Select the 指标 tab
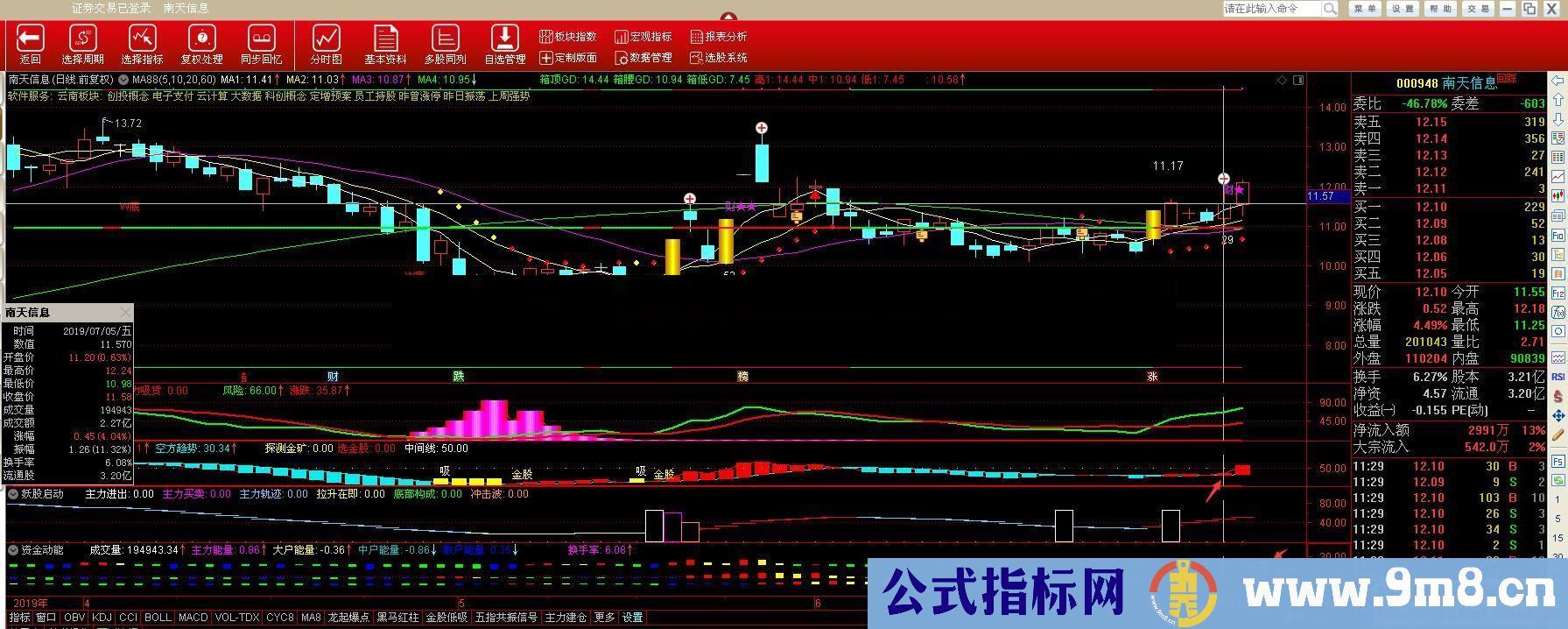Image resolution: width=1568 pixels, height=629 pixels. point(19,618)
